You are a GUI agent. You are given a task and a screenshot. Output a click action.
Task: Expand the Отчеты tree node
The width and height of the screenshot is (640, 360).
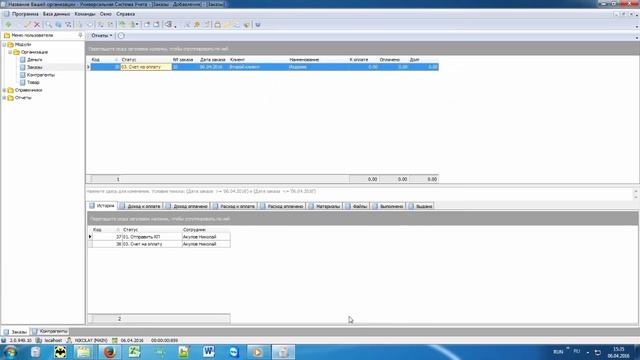click(x=4, y=98)
